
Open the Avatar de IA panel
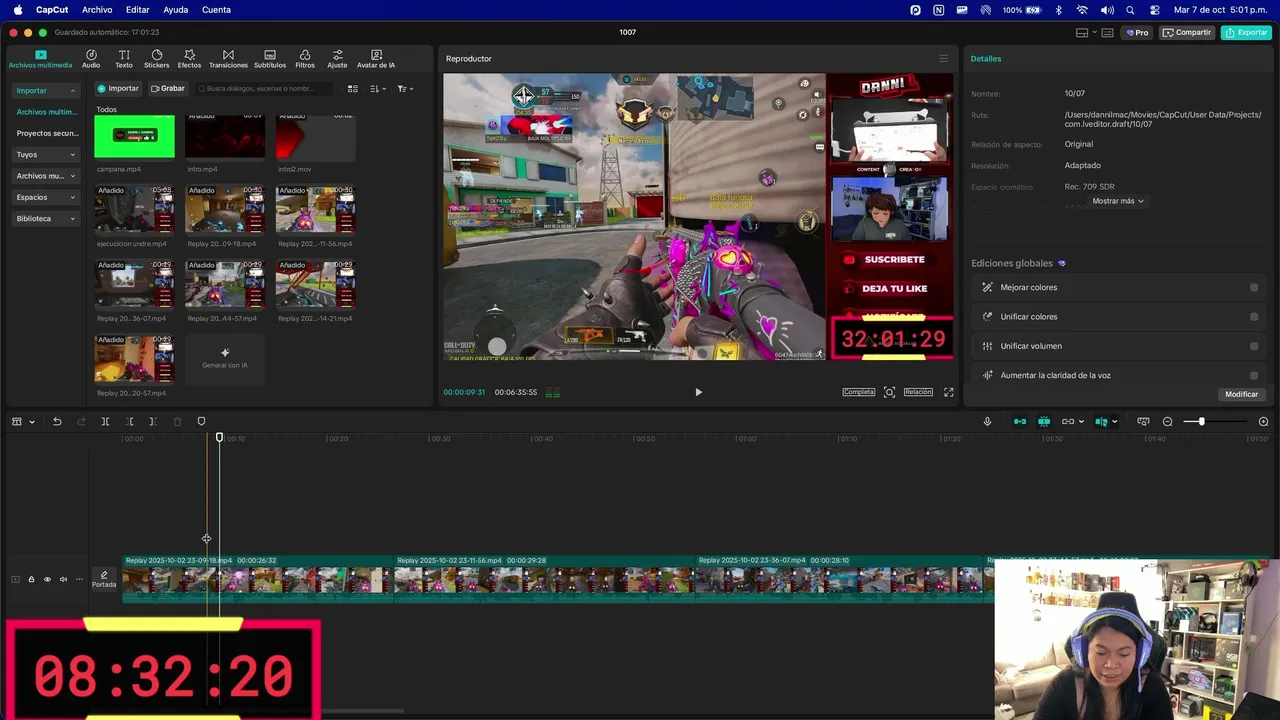click(376, 59)
